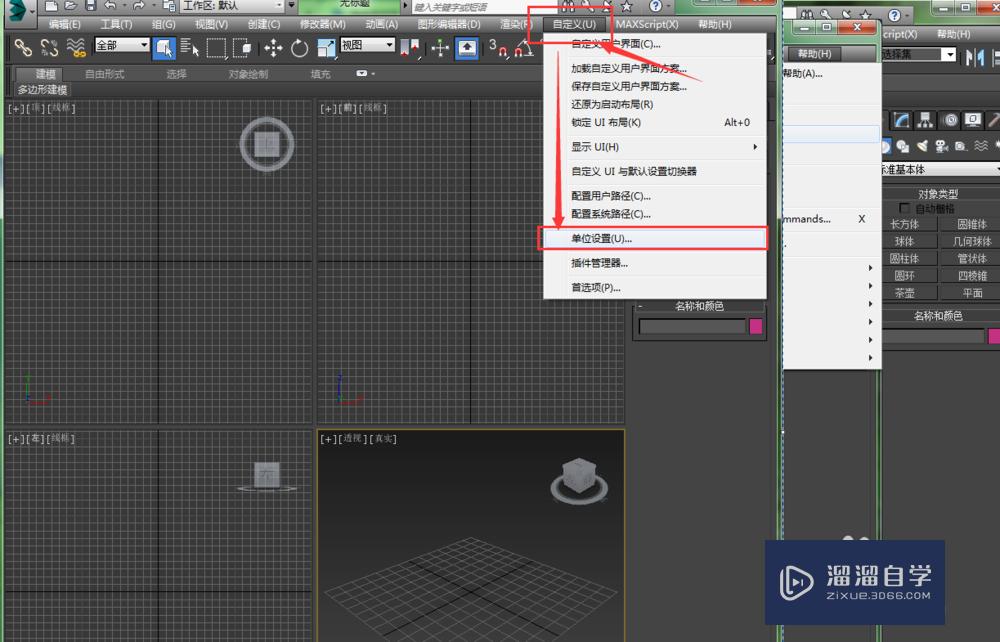The width and height of the screenshot is (1000, 642).
Task: Toggle the Angle Snap icon
Action: point(524,48)
